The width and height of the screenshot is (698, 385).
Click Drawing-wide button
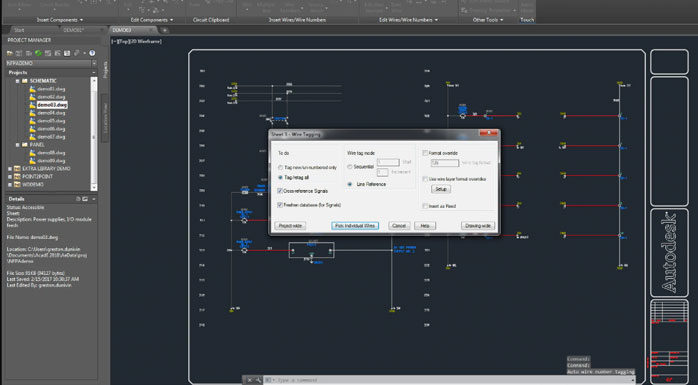(x=478, y=226)
